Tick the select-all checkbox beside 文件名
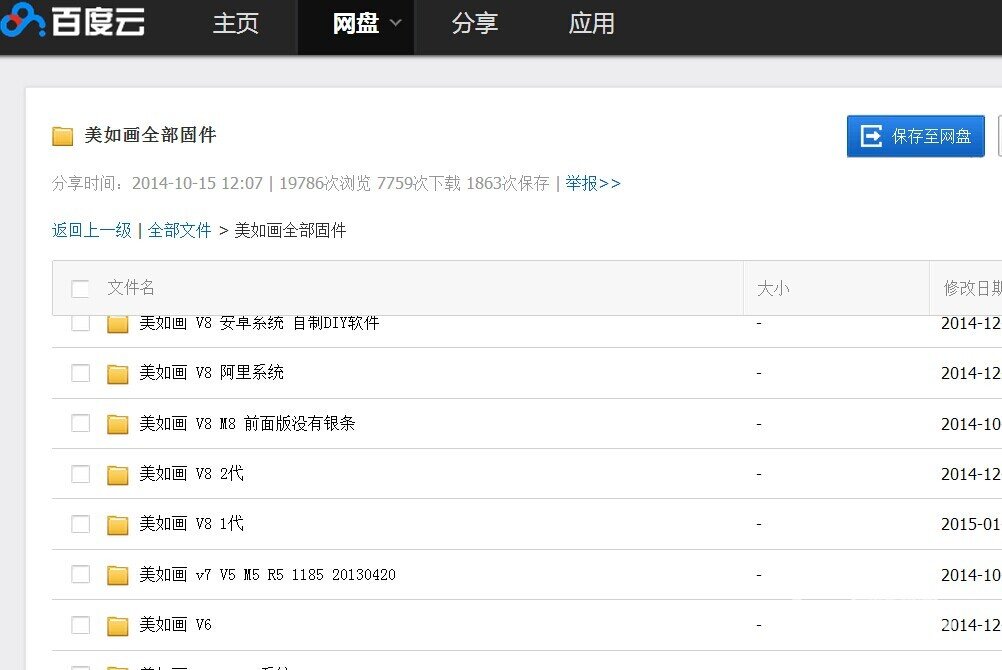Image resolution: width=1002 pixels, height=670 pixels. pos(81,288)
